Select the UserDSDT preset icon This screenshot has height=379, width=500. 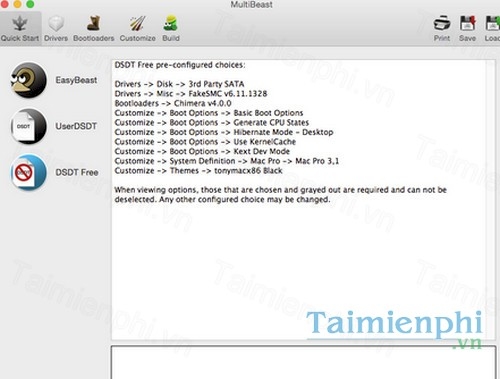click(28, 126)
